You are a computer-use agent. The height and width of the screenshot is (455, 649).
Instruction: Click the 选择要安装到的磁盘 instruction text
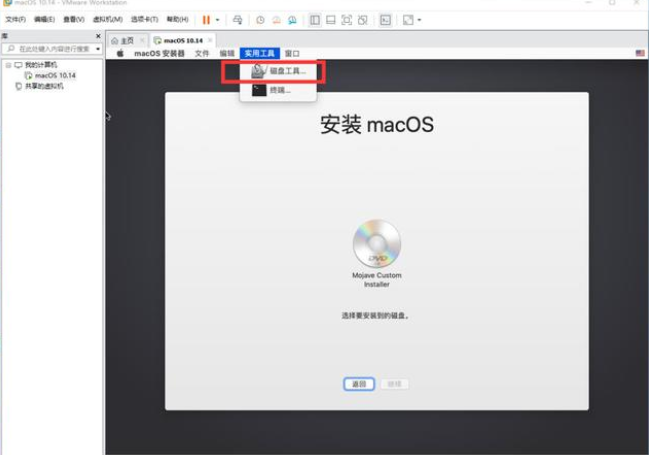(375, 315)
